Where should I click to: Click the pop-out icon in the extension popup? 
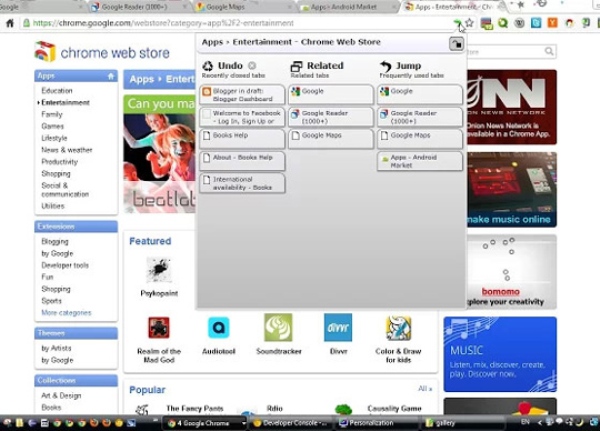456,43
